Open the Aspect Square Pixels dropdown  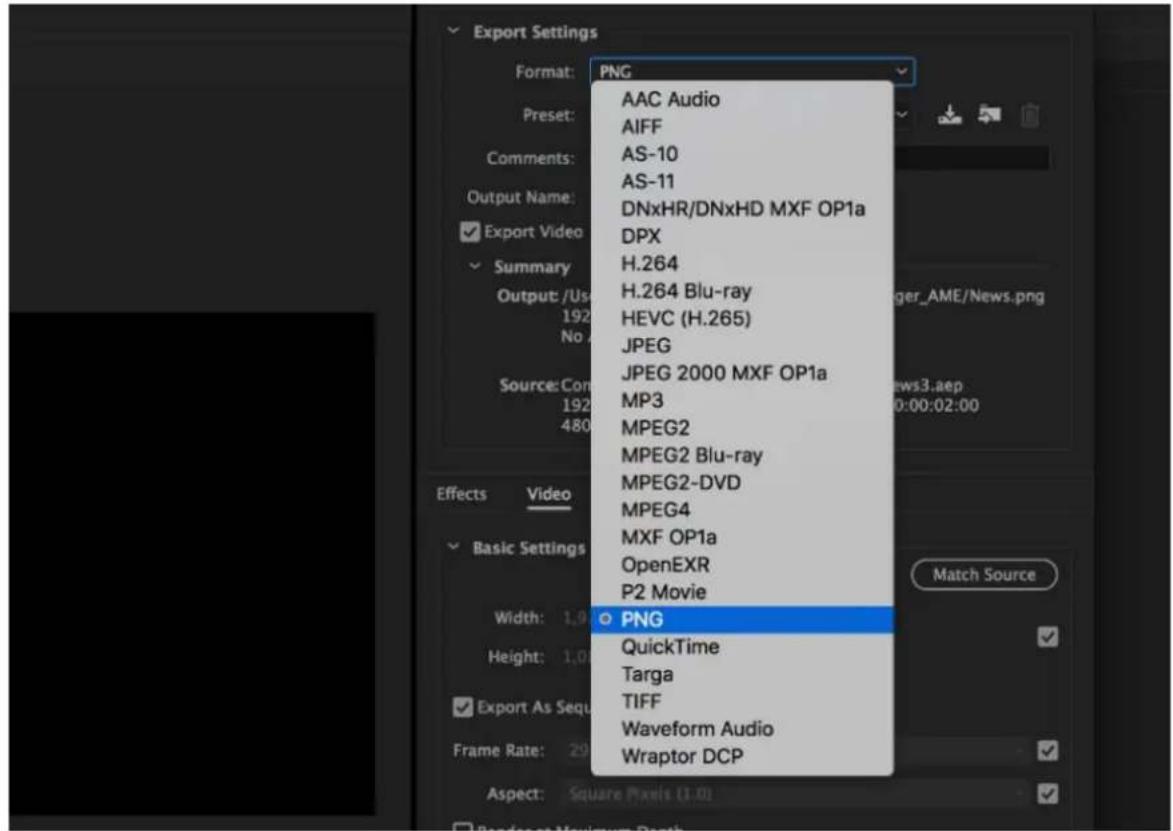pos(794,794)
